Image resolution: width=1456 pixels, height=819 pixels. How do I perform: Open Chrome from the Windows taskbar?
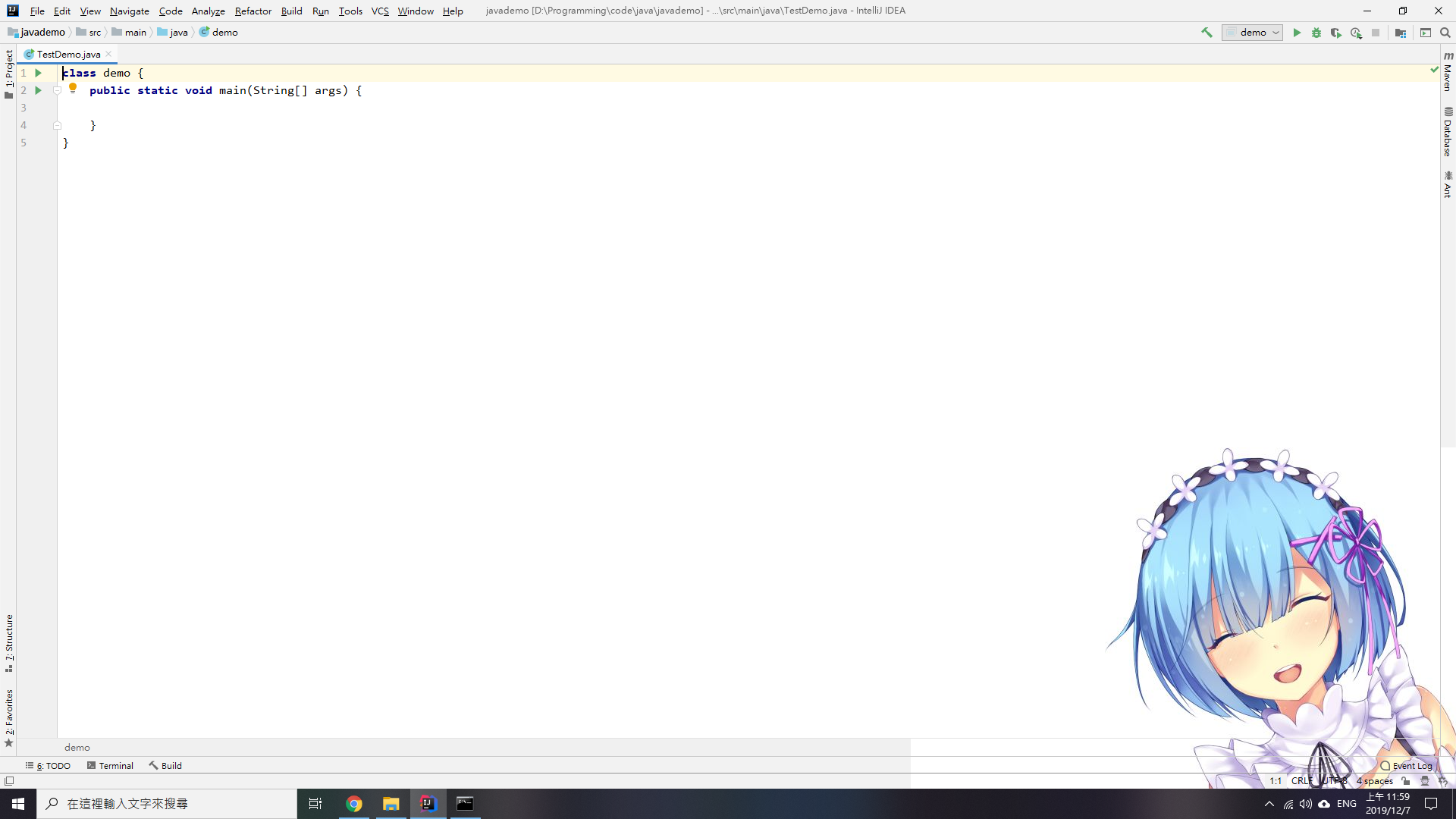(354, 804)
